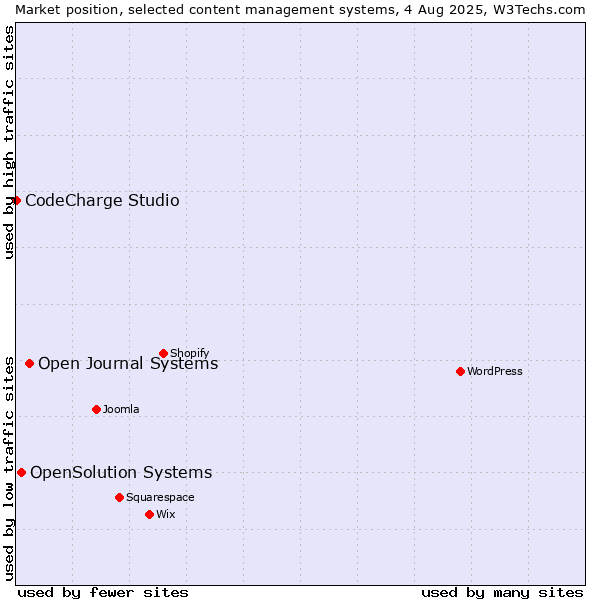Screen dimensions: 600x600
Task: Click the CodeCharge Studio red data point
Action: point(16,201)
